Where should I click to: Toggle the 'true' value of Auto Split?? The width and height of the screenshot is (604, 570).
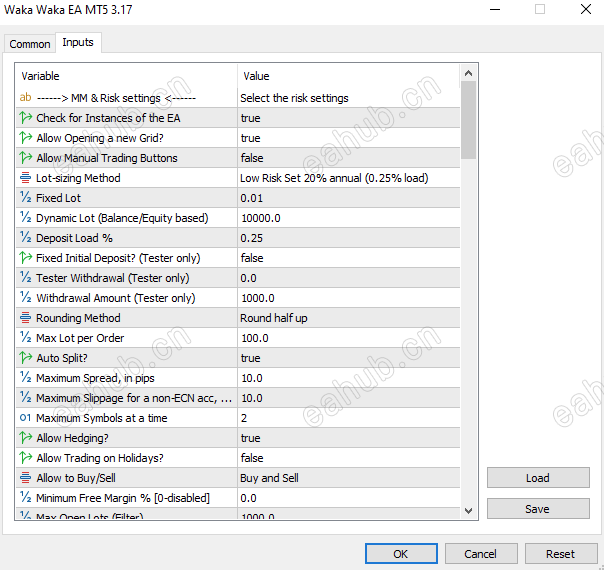(349, 358)
